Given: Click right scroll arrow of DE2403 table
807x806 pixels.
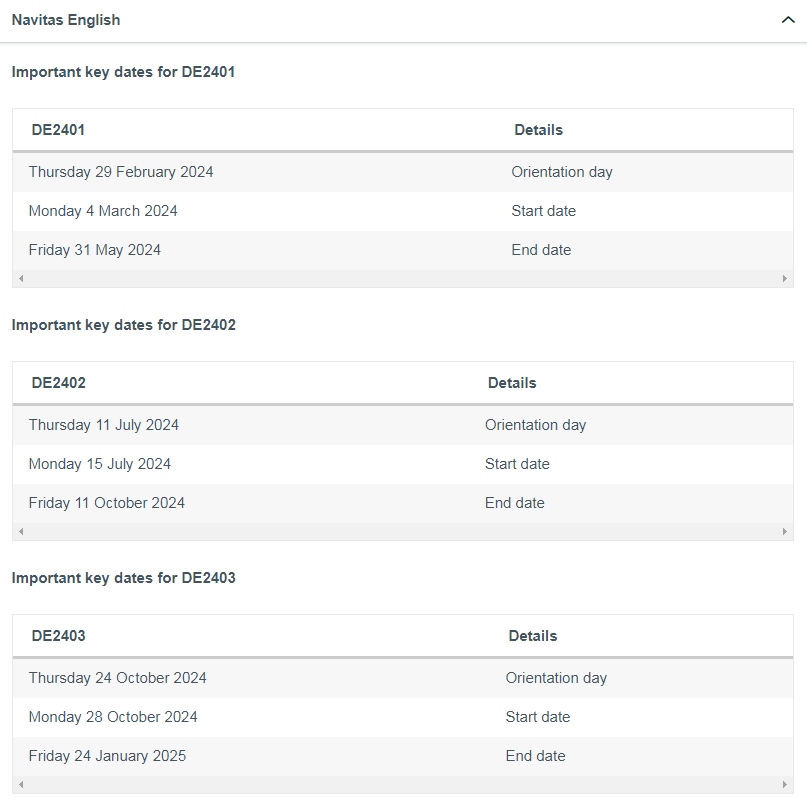Looking at the screenshot, I should click(x=785, y=784).
